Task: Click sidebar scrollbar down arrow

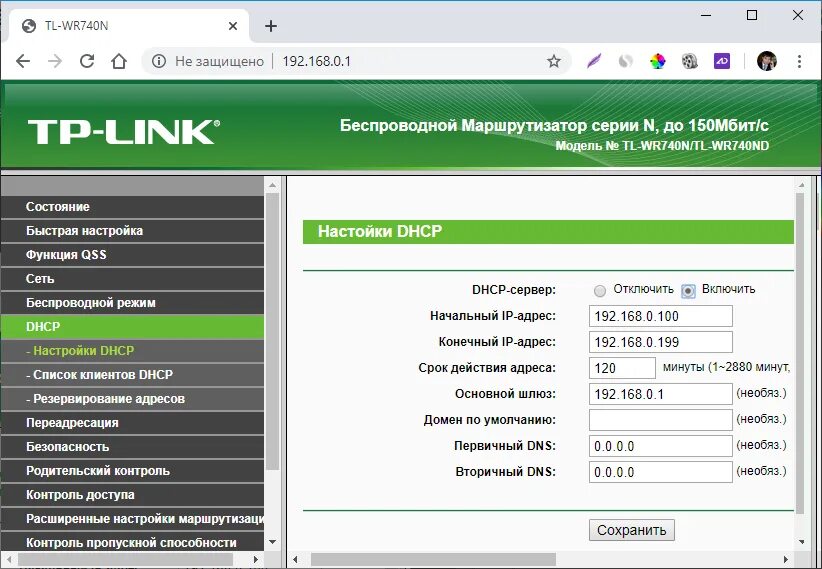Action: pos(272,542)
